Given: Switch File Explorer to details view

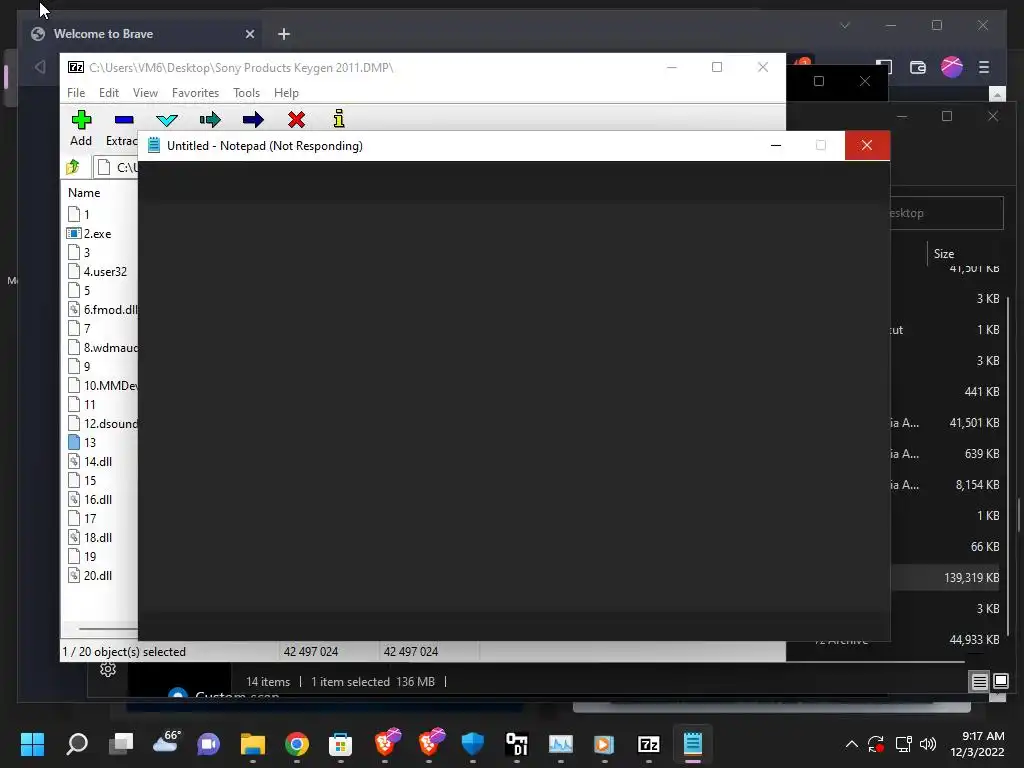Looking at the screenshot, I should [980, 682].
